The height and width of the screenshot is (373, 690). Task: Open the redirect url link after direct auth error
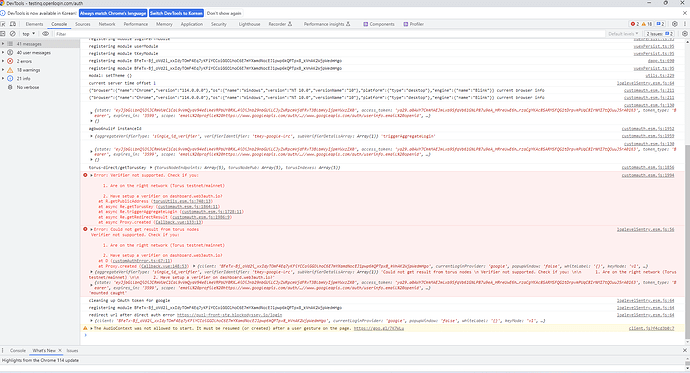[229, 315]
